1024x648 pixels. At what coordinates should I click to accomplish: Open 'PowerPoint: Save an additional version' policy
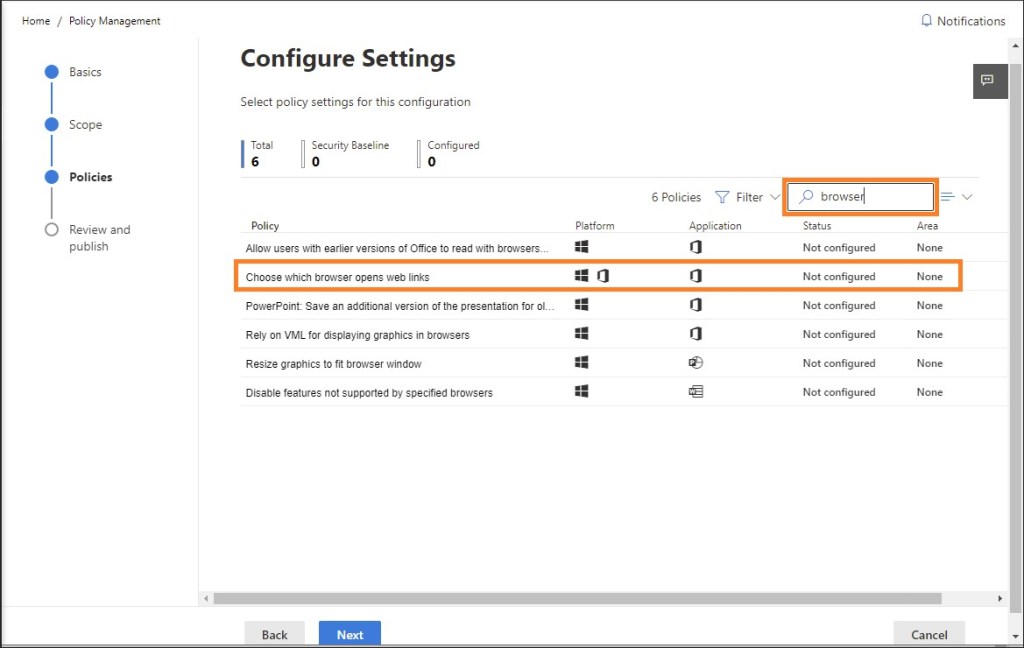pos(400,306)
